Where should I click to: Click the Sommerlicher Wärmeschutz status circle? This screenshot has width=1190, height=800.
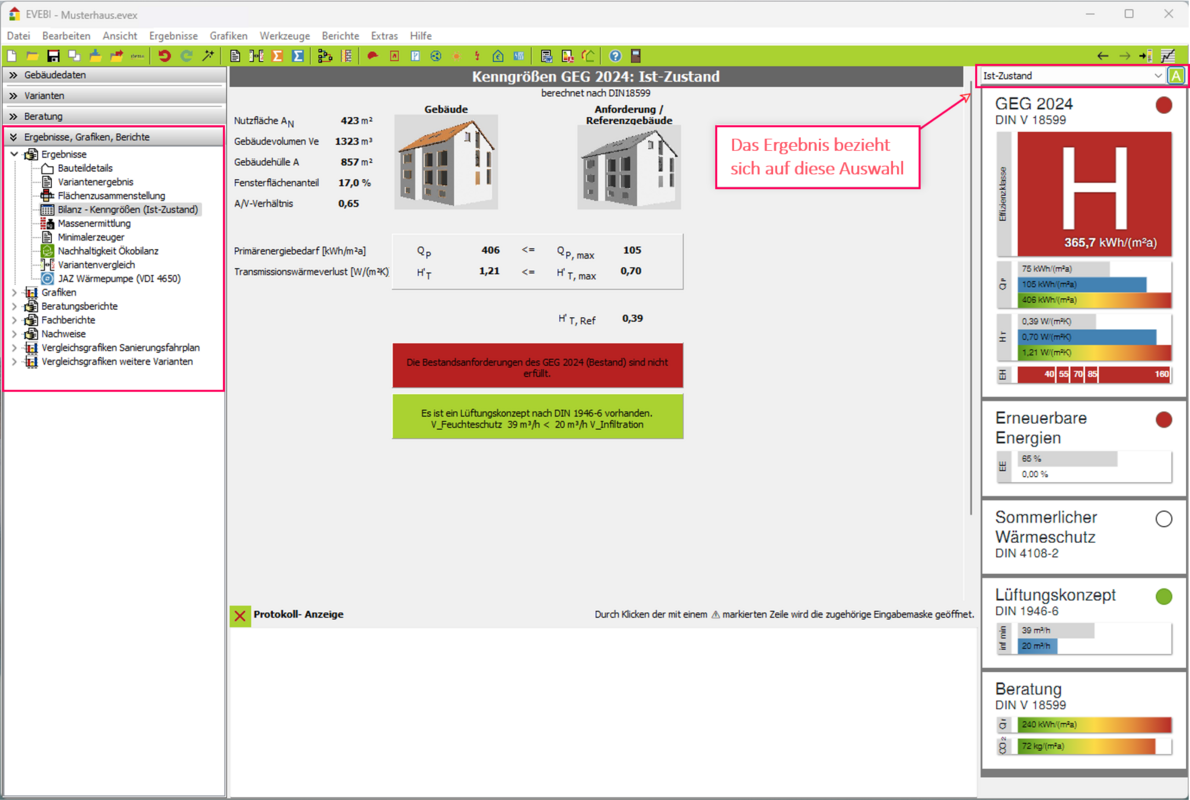tap(1163, 519)
